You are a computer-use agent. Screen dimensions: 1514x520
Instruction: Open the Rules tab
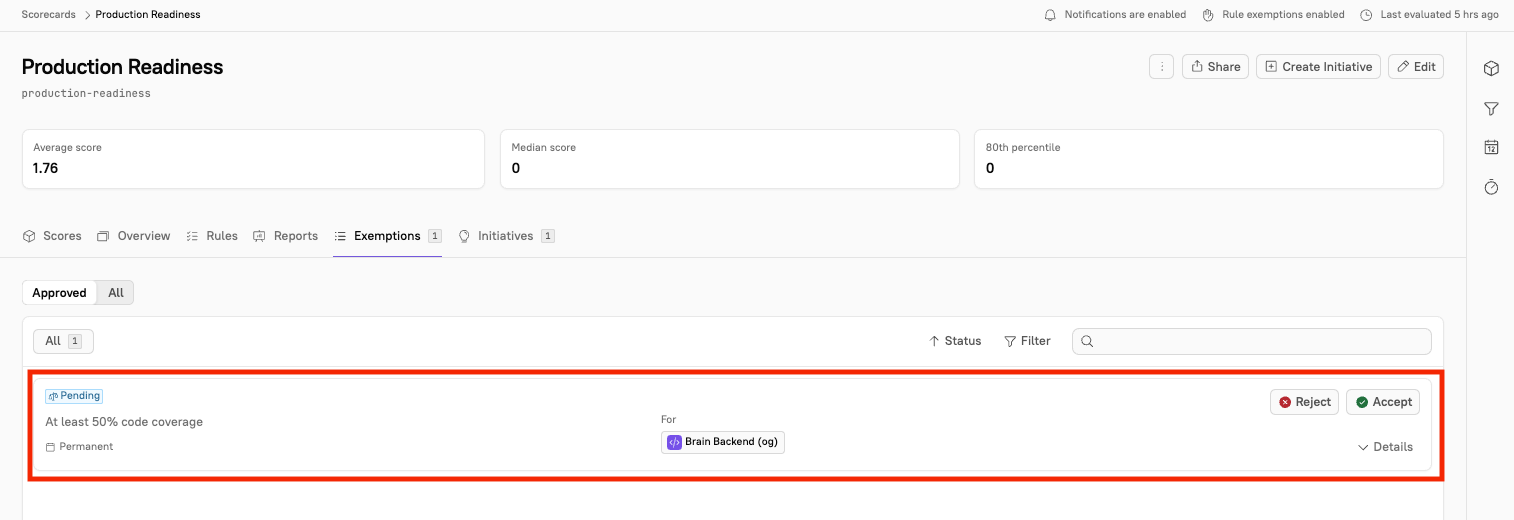212,236
